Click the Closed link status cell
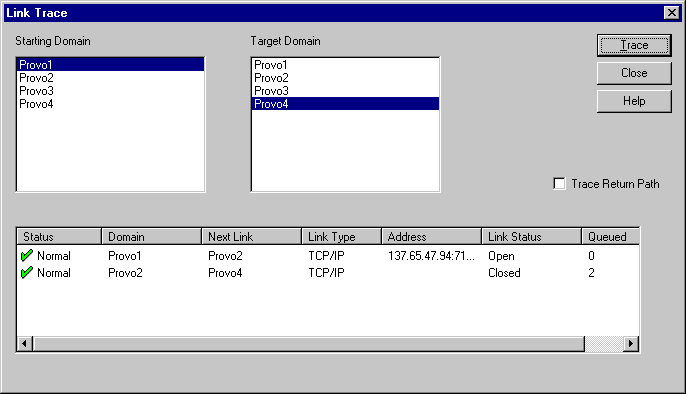 tap(504, 273)
